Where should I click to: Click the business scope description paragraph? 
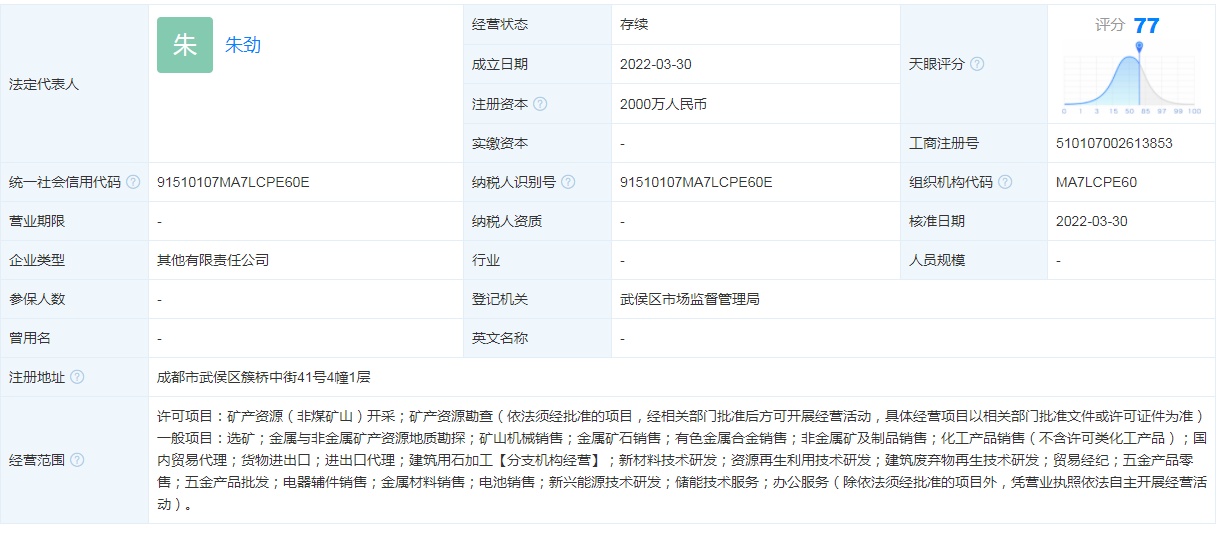click(x=680, y=460)
